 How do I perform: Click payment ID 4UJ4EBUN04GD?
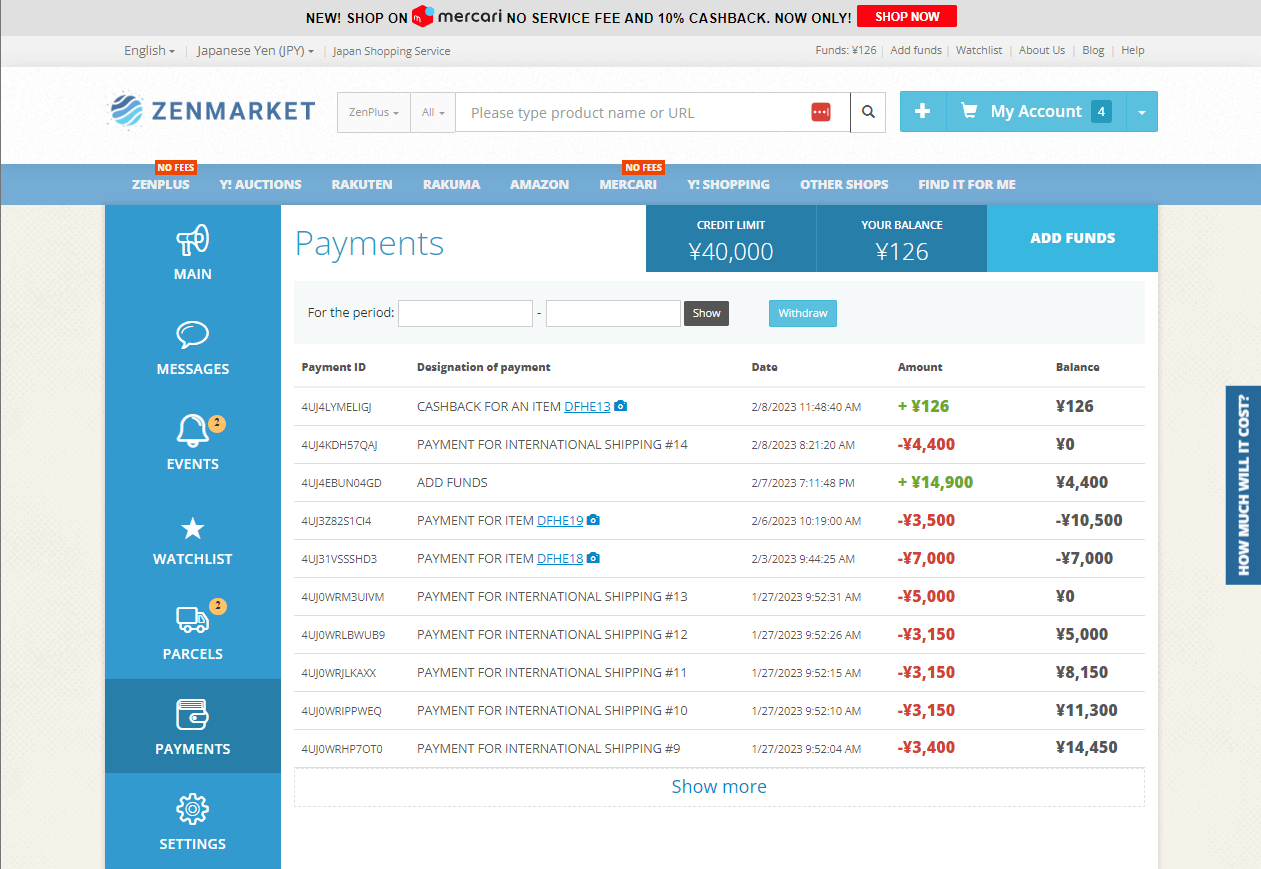point(341,483)
